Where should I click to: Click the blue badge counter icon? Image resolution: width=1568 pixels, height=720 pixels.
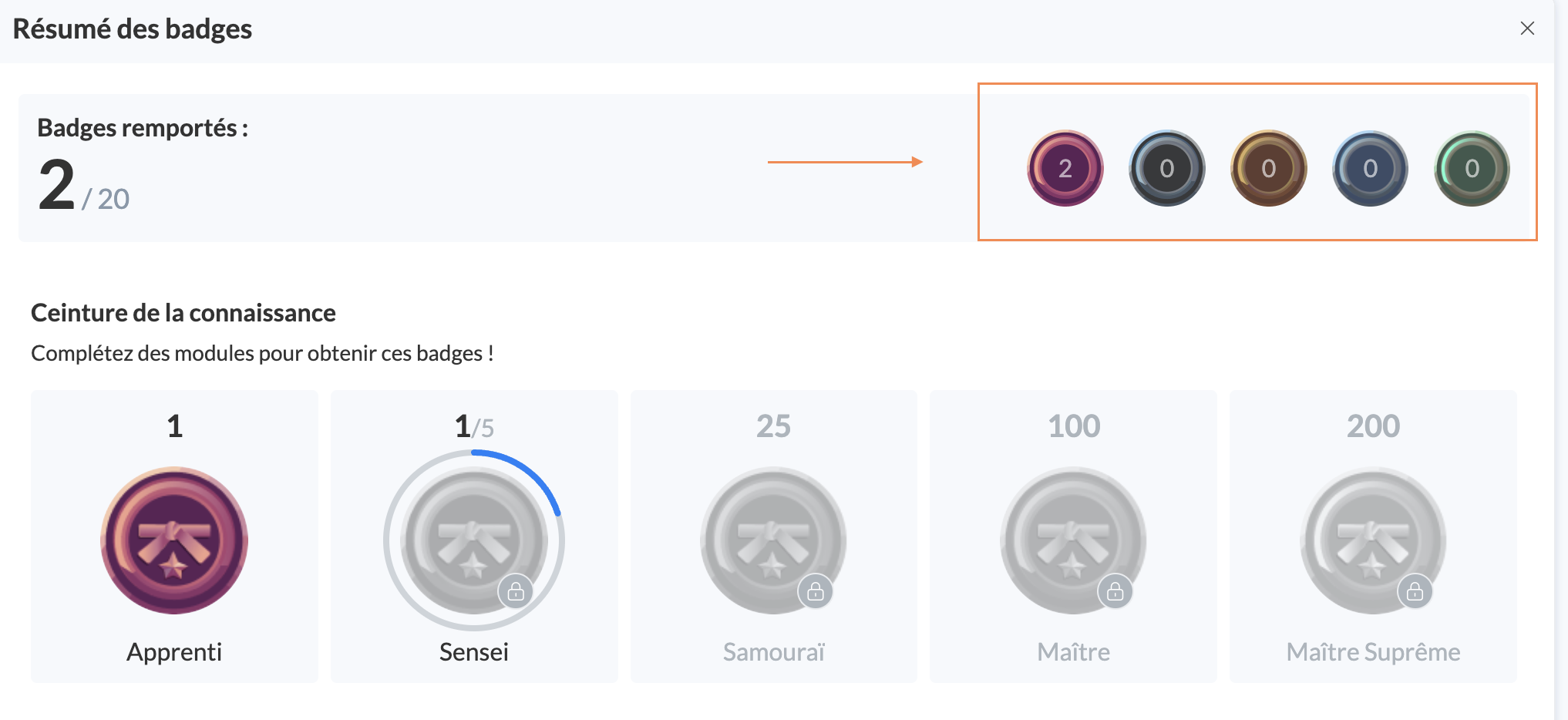tap(1370, 168)
